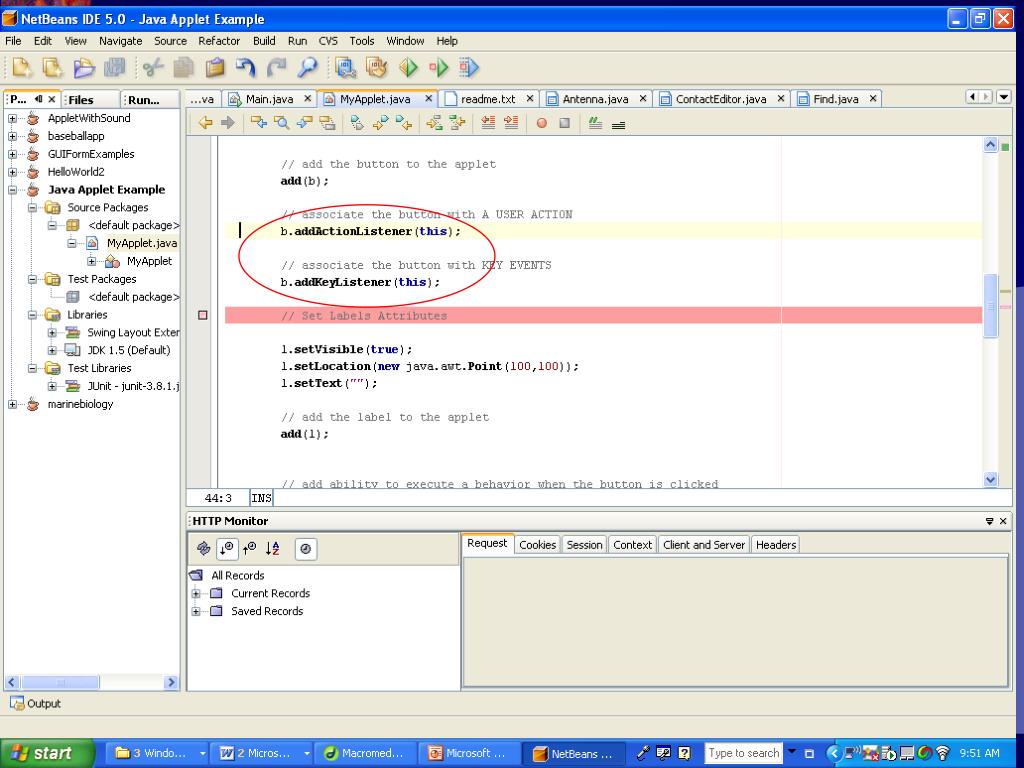Click the HTTP Monitor reload records icon
1024x768 pixels.
(x=204, y=549)
